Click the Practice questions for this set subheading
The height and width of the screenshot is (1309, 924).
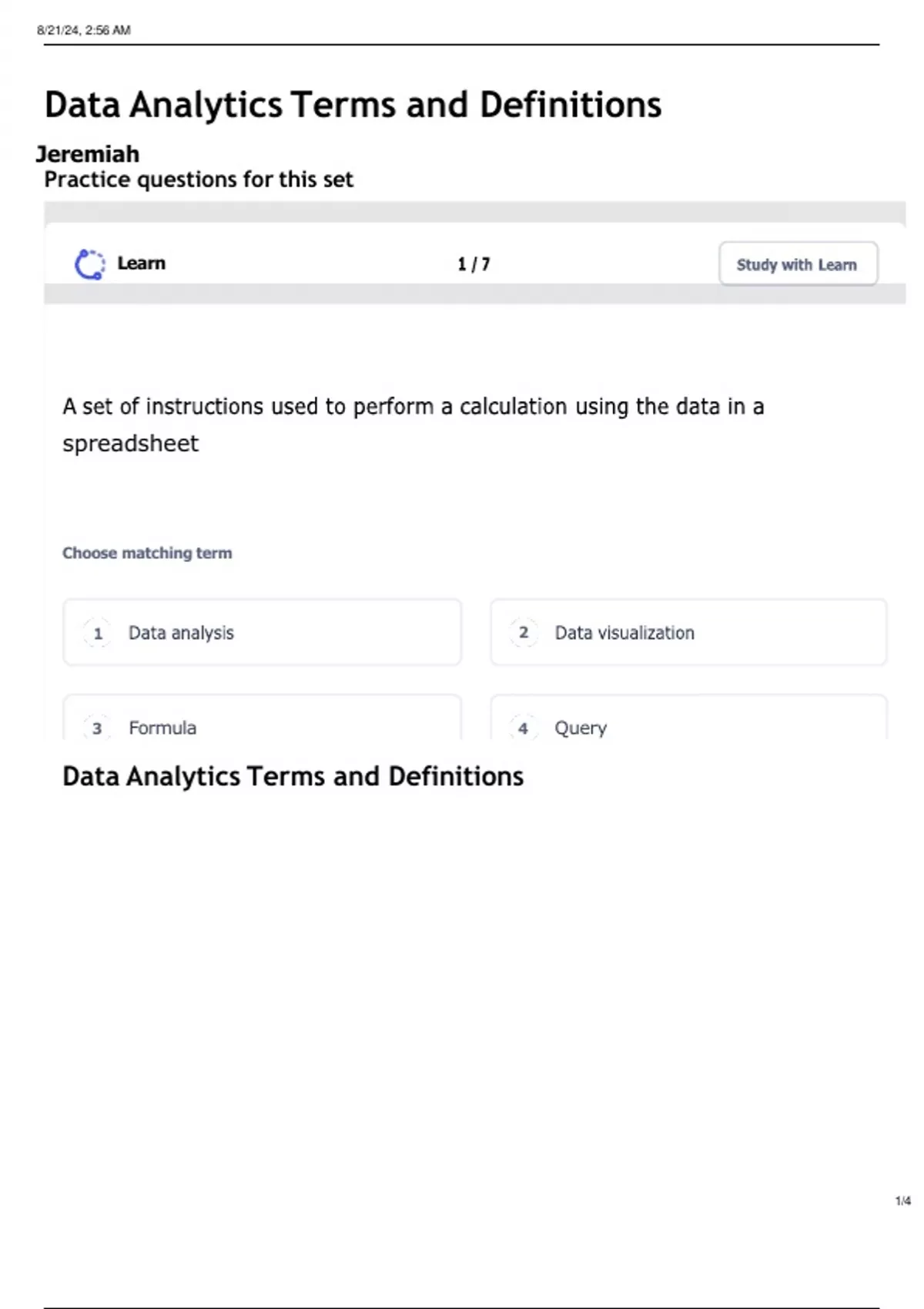tap(199, 179)
